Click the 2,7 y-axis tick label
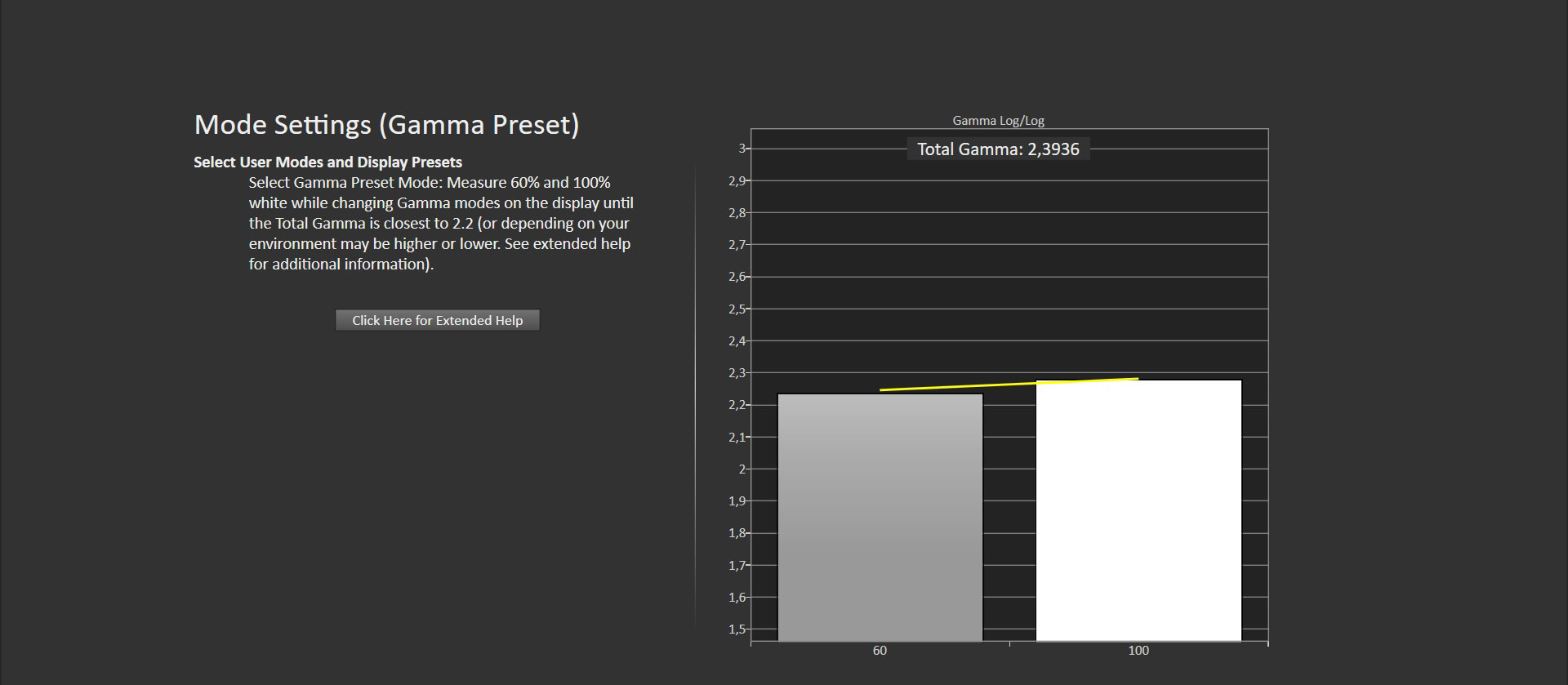Image resolution: width=1568 pixels, height=685 pixels. click(x=737, y=245)
